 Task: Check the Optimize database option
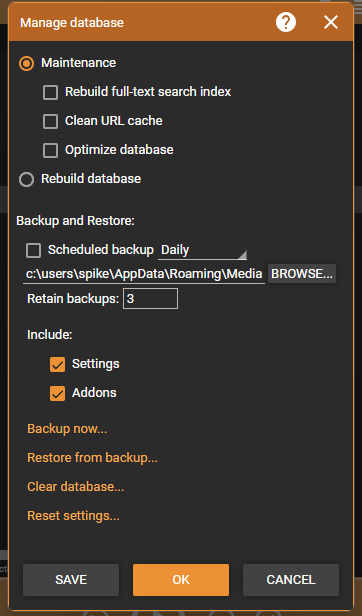pos(50,150)
